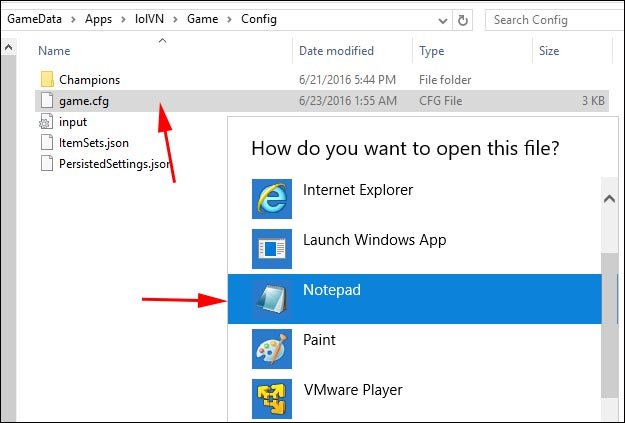This screenshot has height=423, width=625.
Task: Click the 3 KB size cell
Action: point(593,101)
